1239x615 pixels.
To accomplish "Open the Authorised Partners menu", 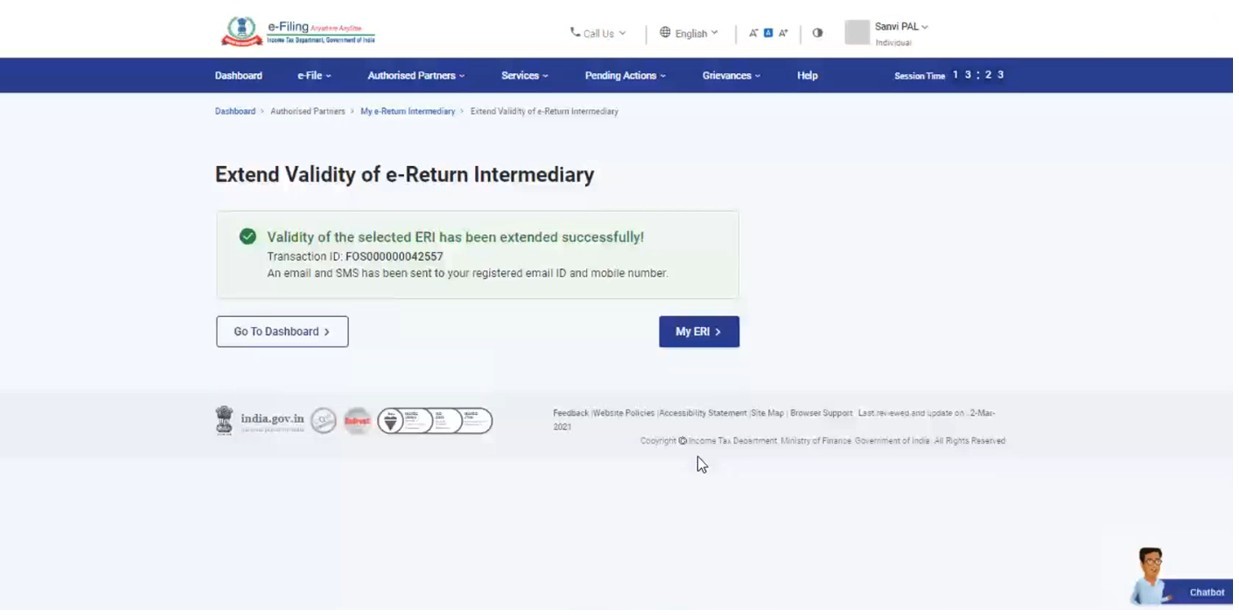I will pos(418,76).
